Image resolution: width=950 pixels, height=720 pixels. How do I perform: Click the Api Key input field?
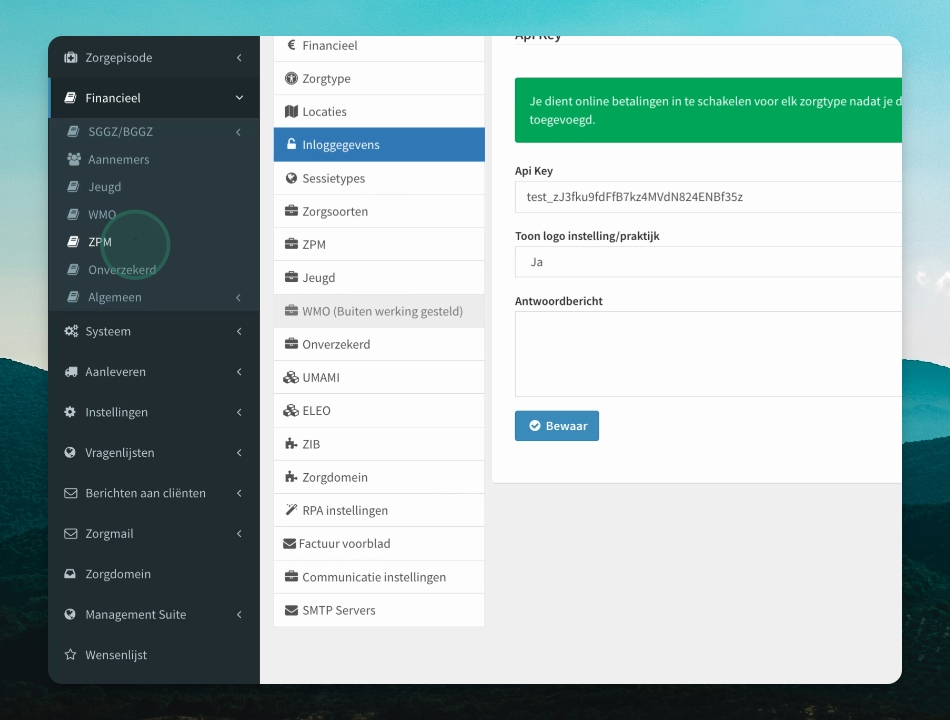pyautogui.click(x=708, y=197)
